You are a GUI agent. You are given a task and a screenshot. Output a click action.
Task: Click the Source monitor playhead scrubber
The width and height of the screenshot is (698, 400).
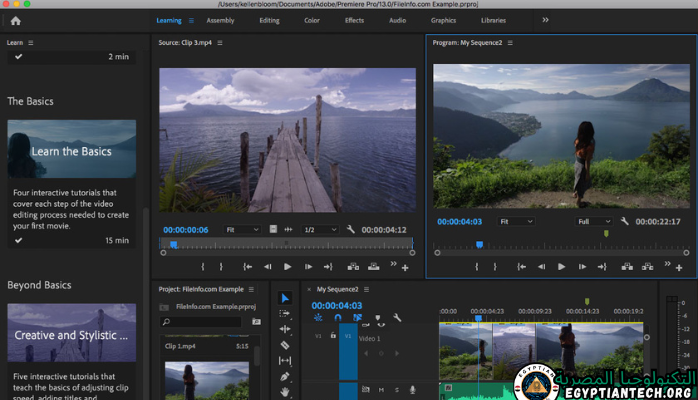tap(173, 244)
